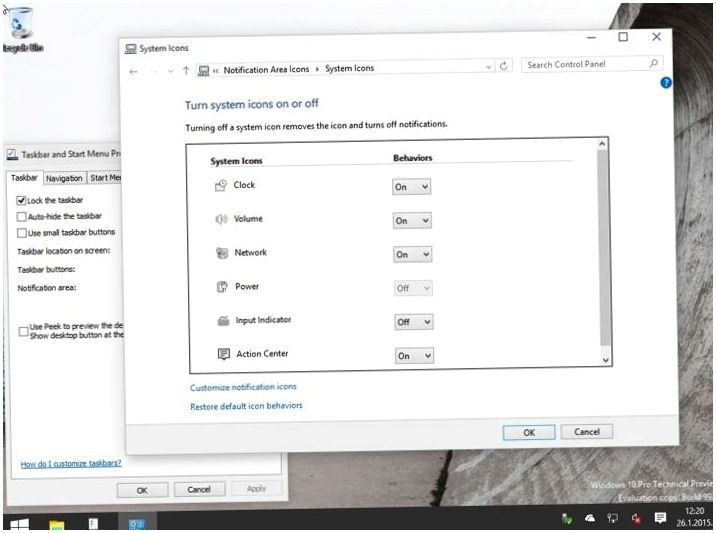Click the Turn system icons on or off heading
The width and height of the screenshot is (716, 533).
(x=252, y=104)
